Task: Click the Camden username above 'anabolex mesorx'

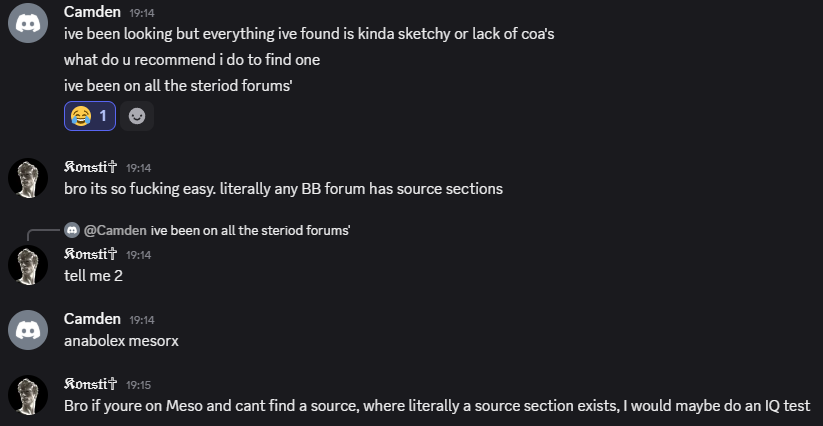Action: coord(92,319)
